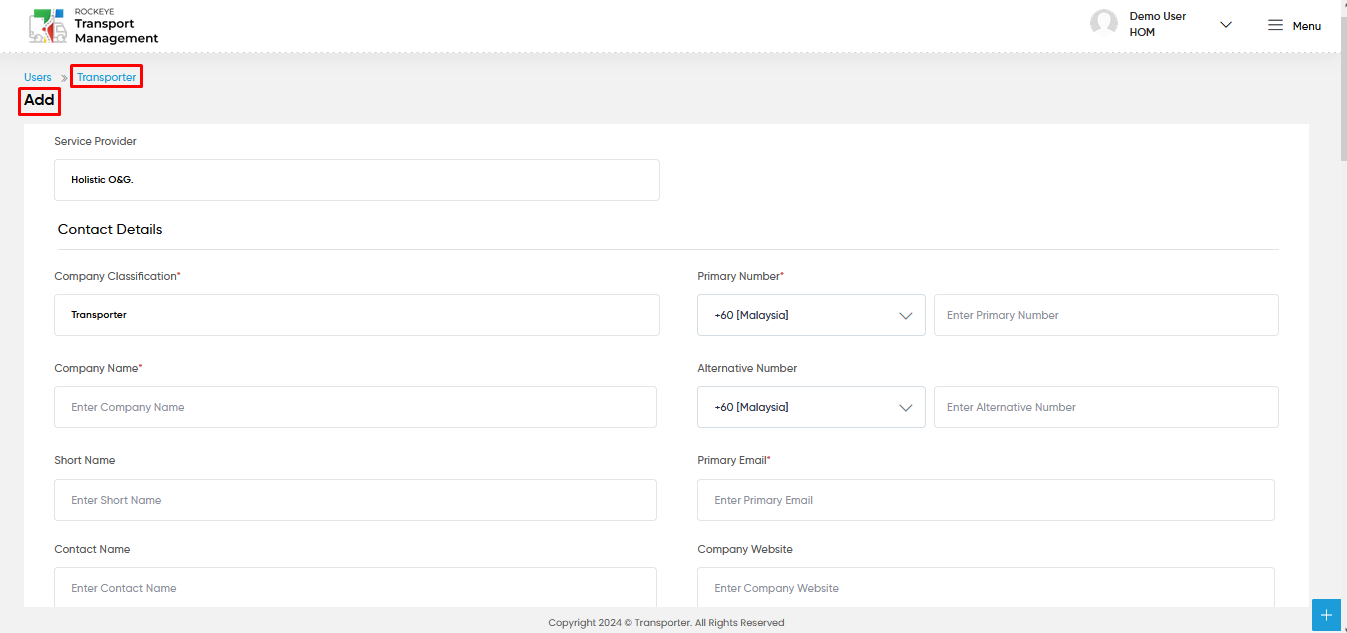1347x633 pixels.
Task: Click the Rockeye Transport Management logo
Action: (93, 25)
